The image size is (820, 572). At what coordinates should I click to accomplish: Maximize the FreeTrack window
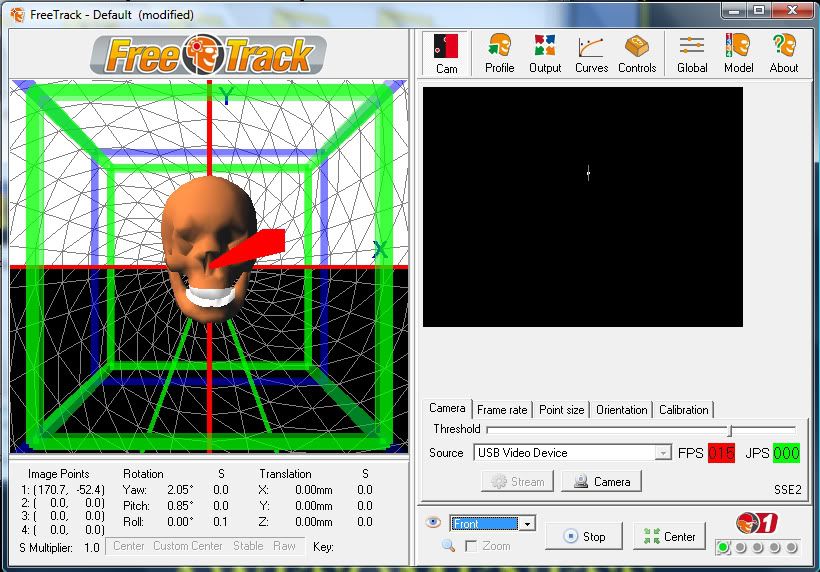[759, 10]
